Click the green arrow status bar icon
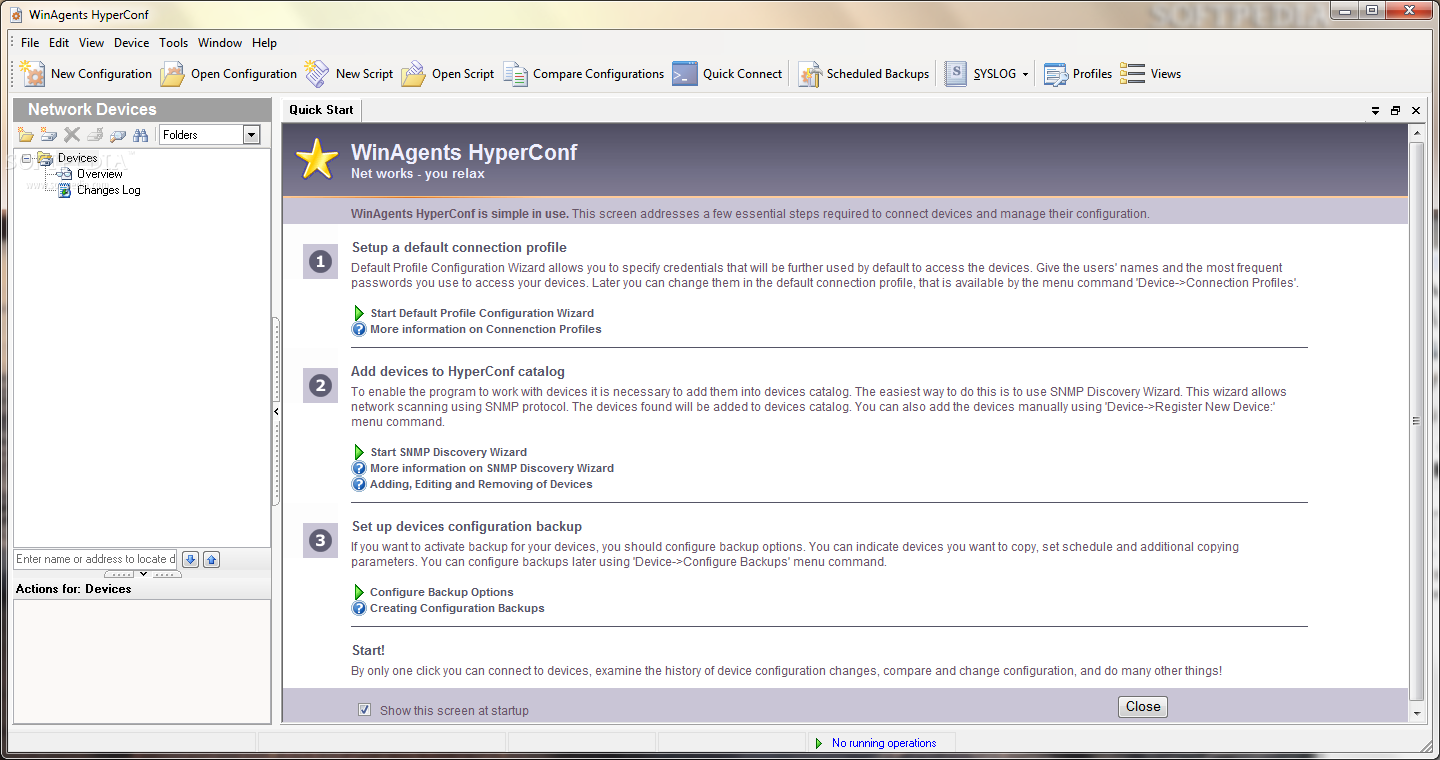Screen dimensions: 1440x760 pyautogui.click(x=819, y=743)
